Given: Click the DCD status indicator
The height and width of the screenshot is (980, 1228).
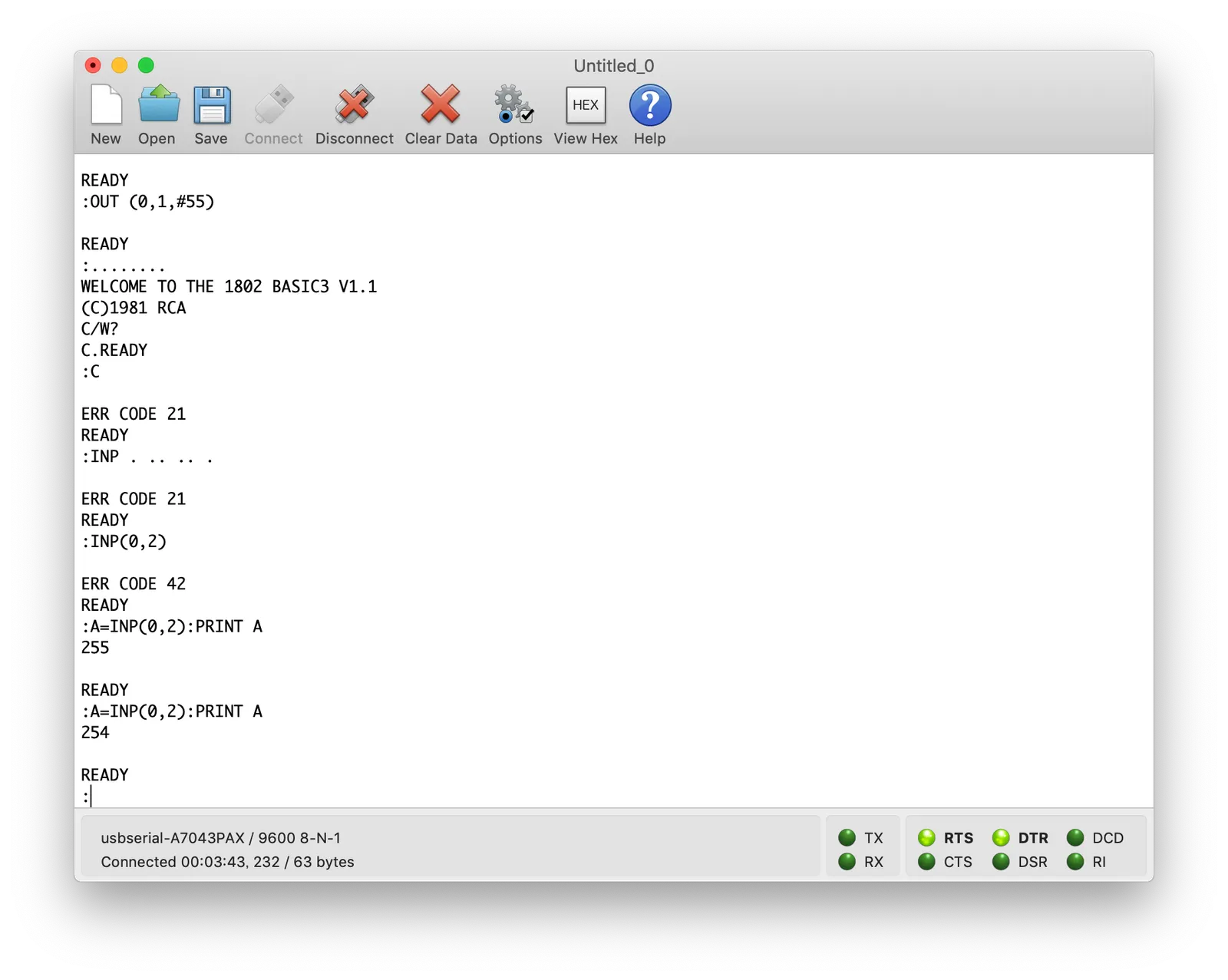Looking at the screenshot, I should [x=1075, y=837].
